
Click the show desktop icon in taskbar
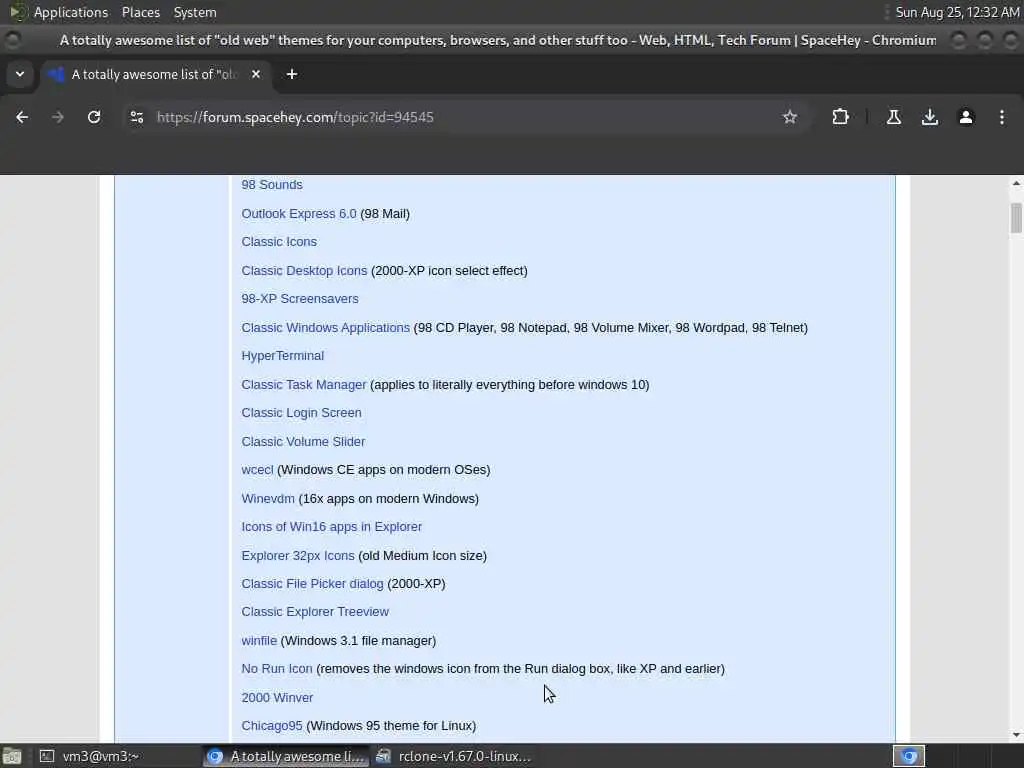click(x=11, y=756)
